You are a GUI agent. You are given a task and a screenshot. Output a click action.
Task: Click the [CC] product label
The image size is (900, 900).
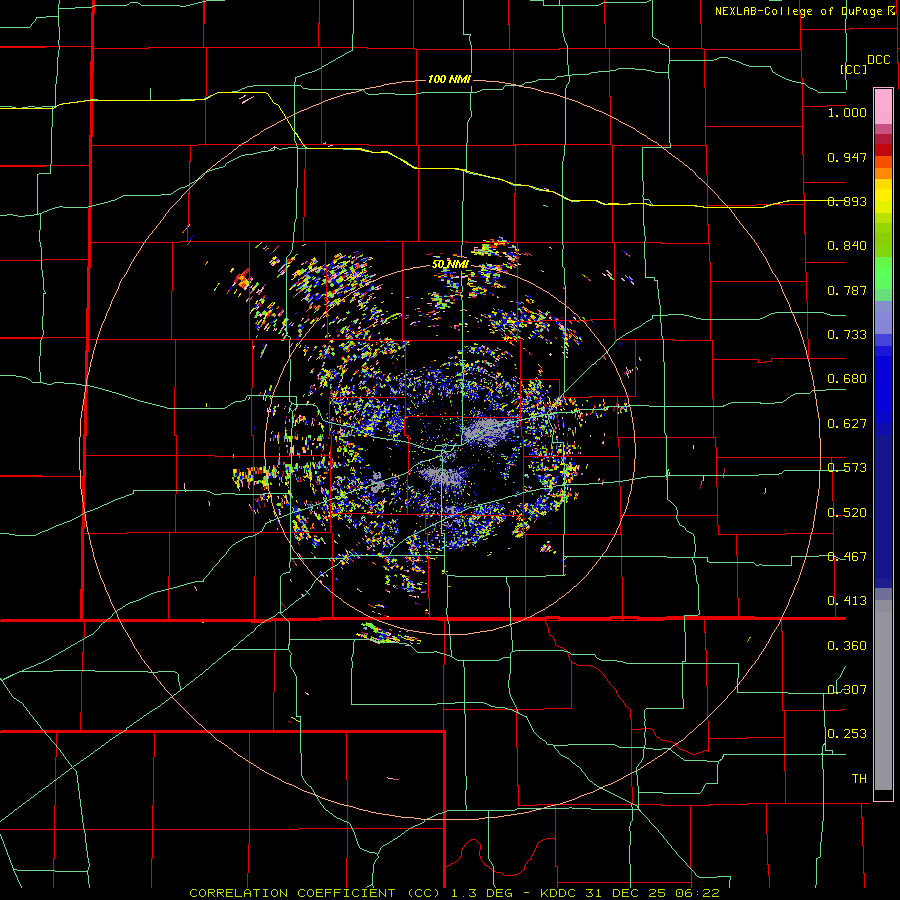coord(853,69)
